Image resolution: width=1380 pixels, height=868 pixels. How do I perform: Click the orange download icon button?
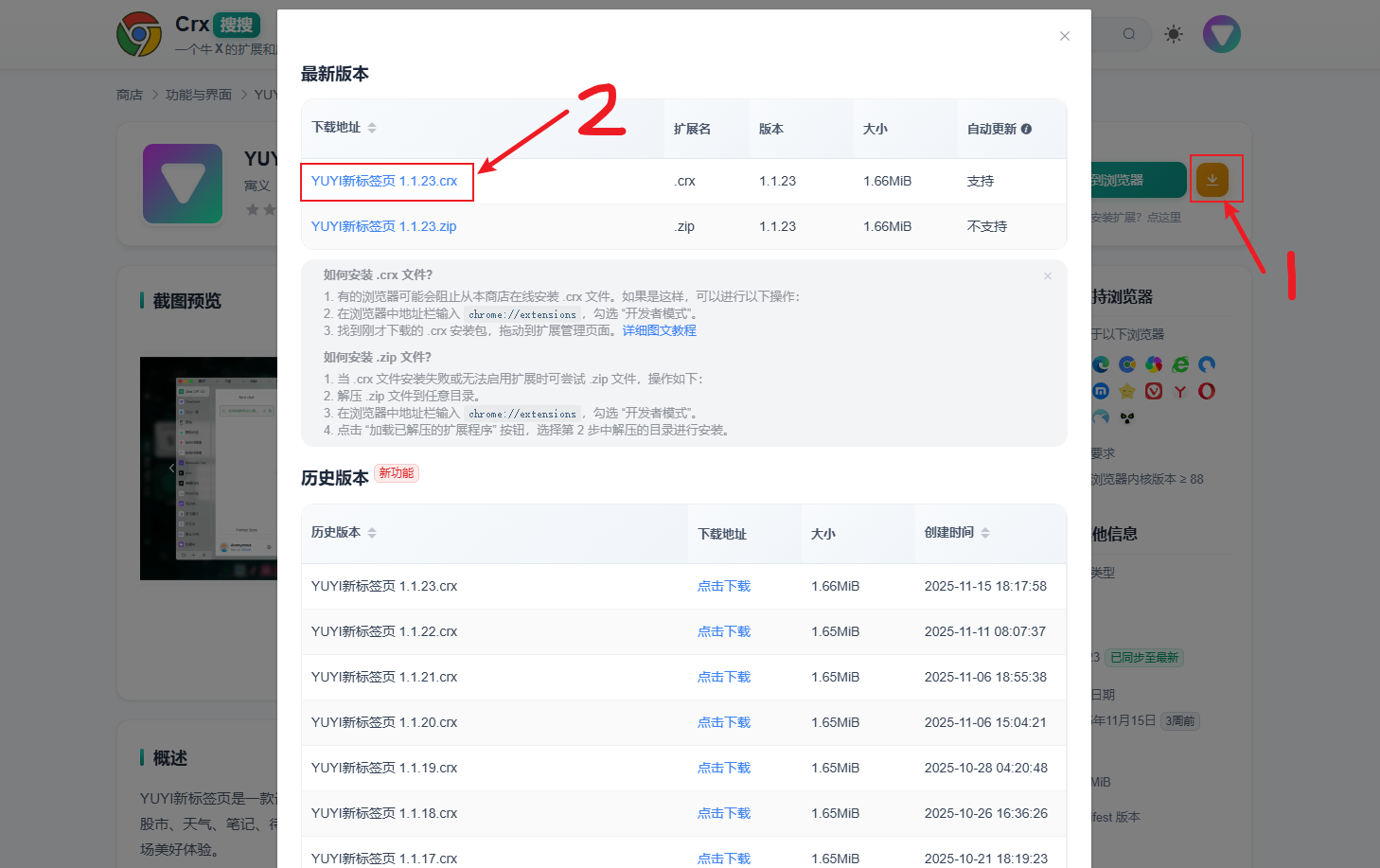click(1212, 179)
